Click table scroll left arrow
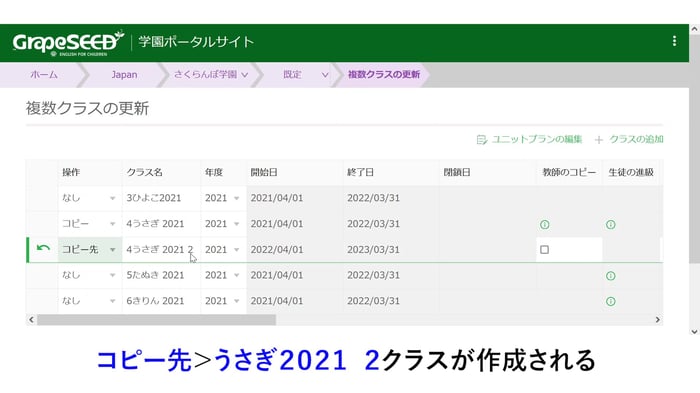 tap(31, 320)
